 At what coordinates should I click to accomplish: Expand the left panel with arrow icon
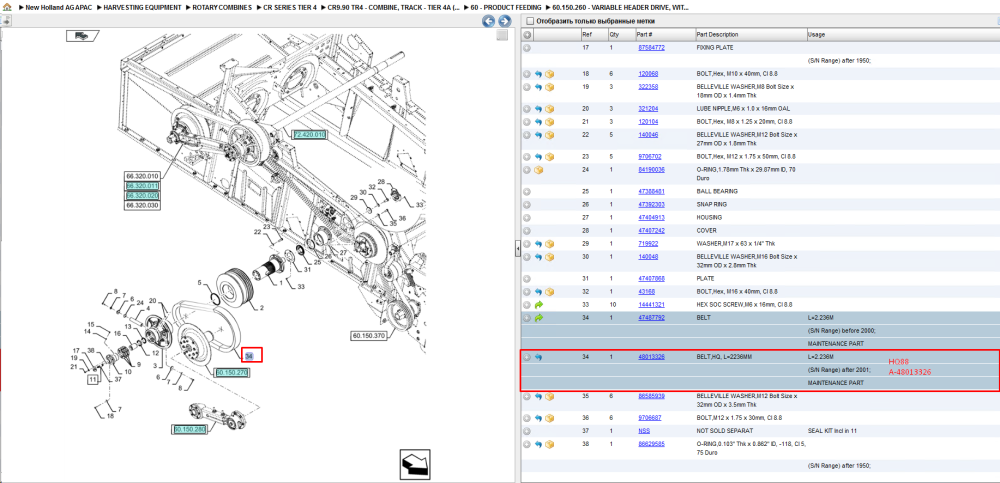6,21
